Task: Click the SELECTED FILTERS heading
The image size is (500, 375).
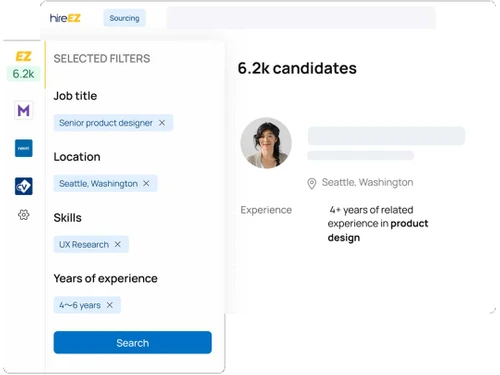Action: (x=102, y=59)
